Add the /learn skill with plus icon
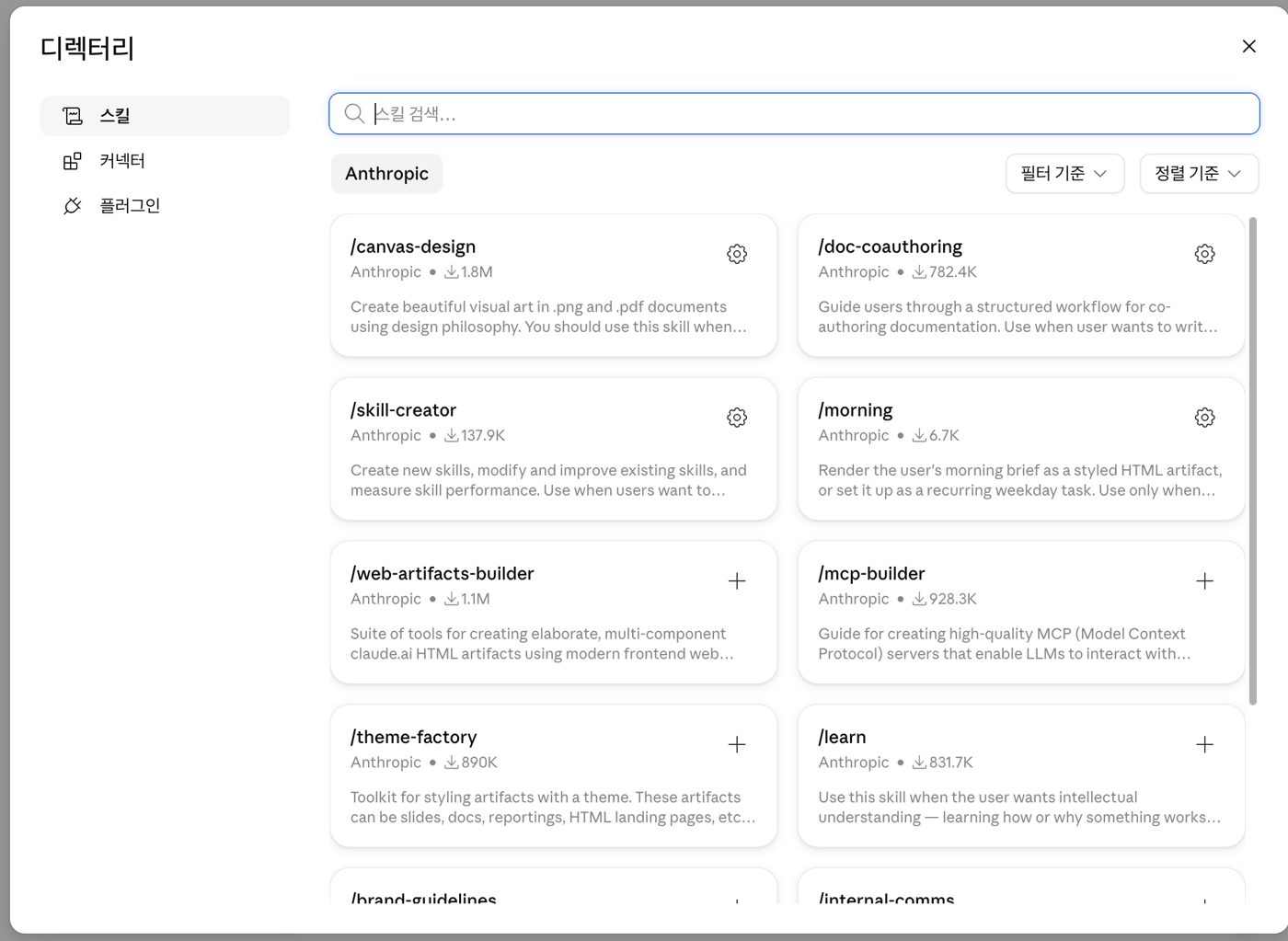 coord(1204,745)
